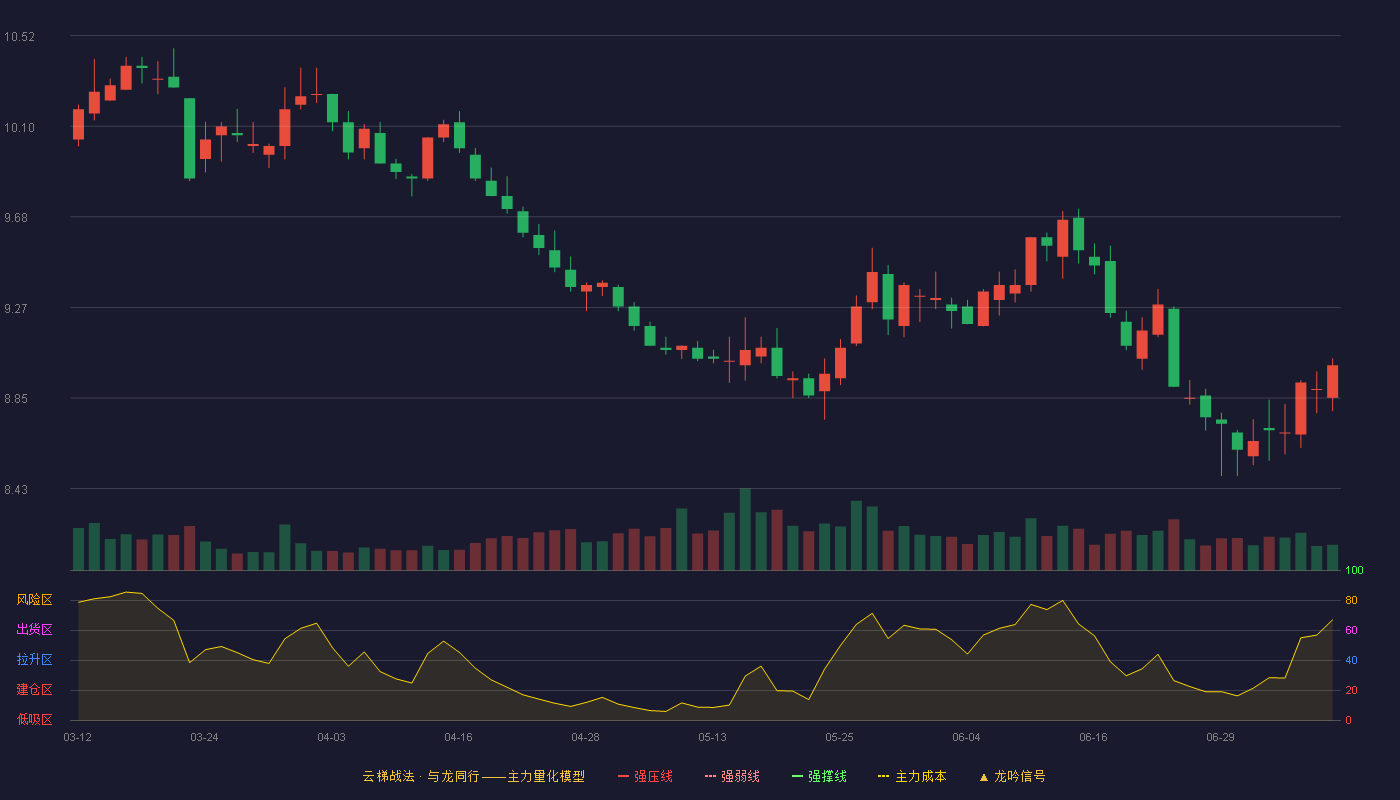
Task: Click the 10.10 price axis label
Action: 19,128
